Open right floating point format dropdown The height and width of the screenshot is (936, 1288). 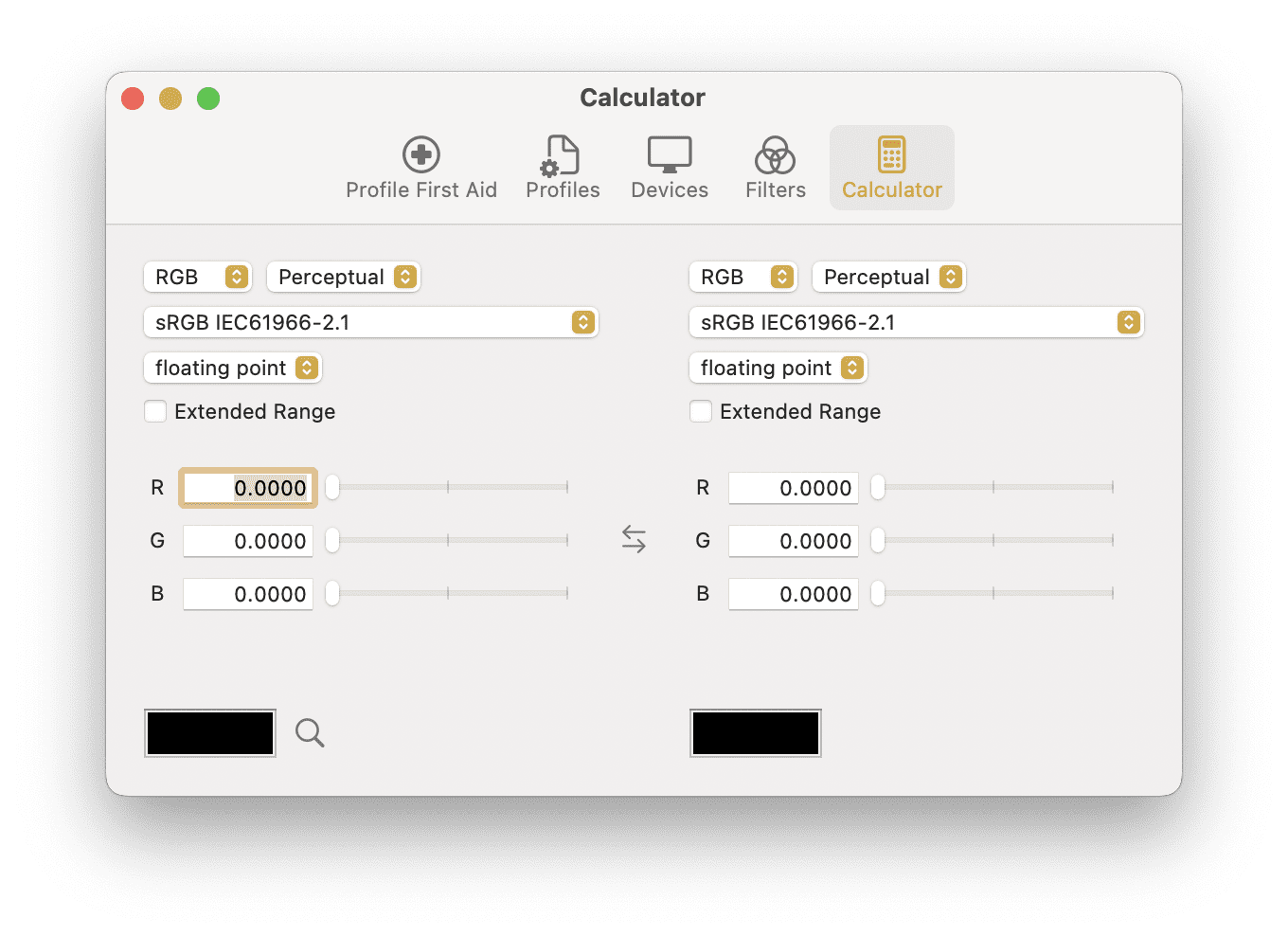[x=778, y=368]
